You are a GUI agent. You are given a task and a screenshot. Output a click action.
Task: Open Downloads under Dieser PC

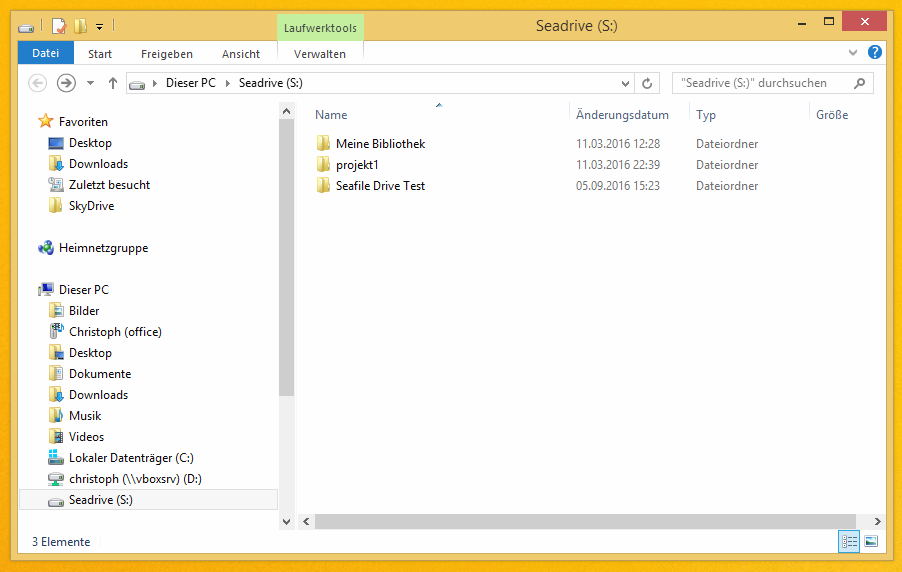coord(98,395)
